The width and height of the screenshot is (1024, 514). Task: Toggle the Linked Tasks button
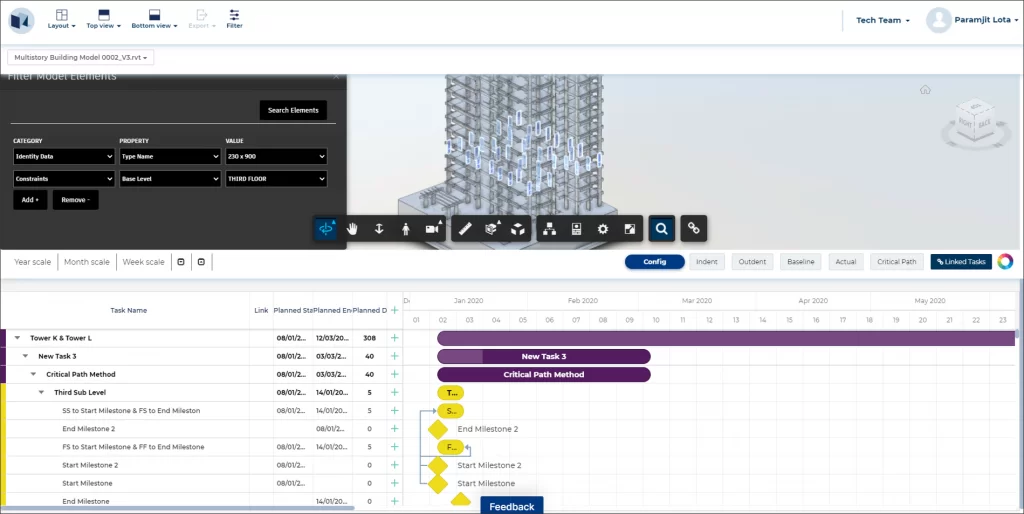[960, 262]
